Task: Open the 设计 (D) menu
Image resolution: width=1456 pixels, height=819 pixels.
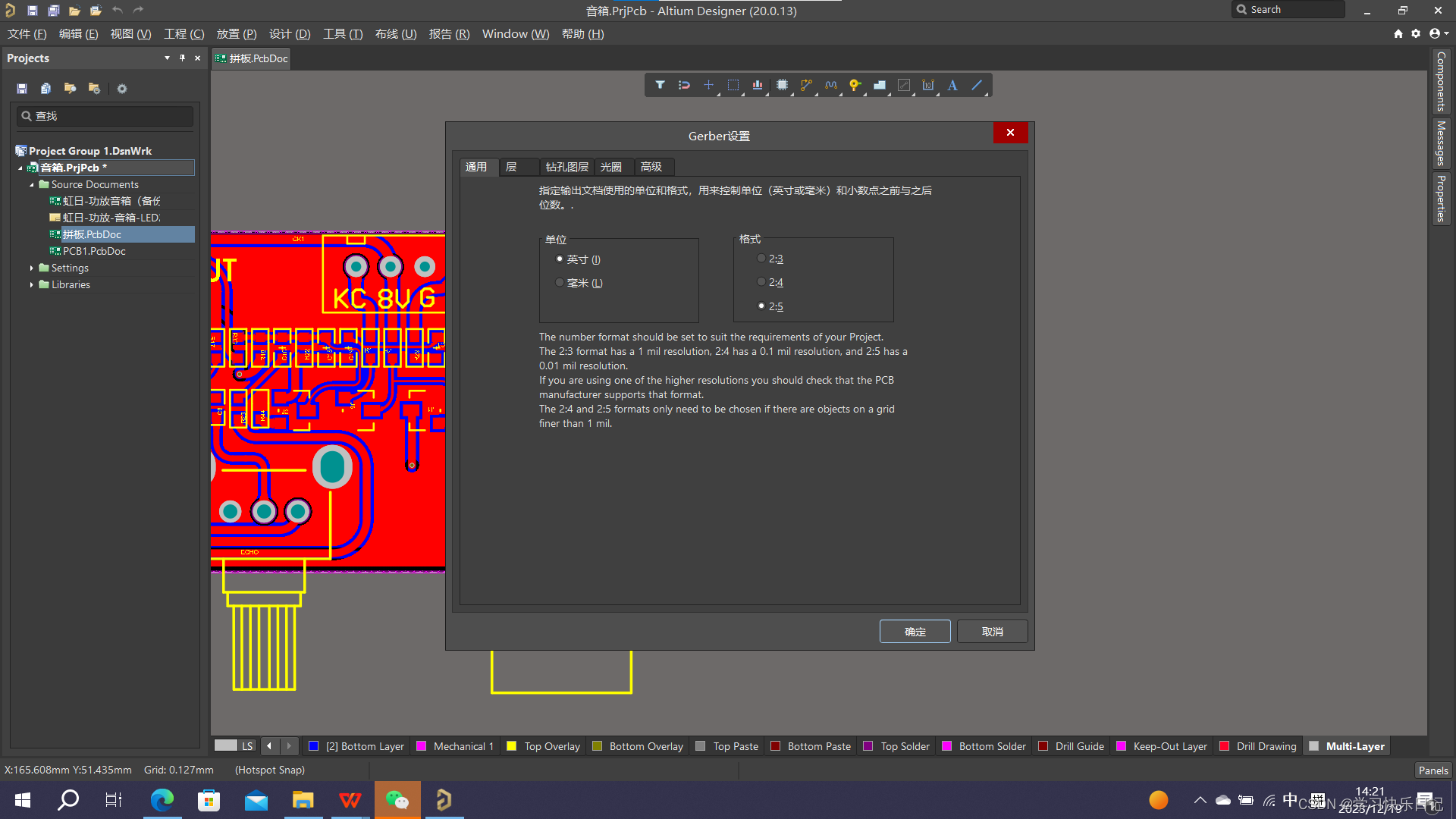Action: (290, 34)
